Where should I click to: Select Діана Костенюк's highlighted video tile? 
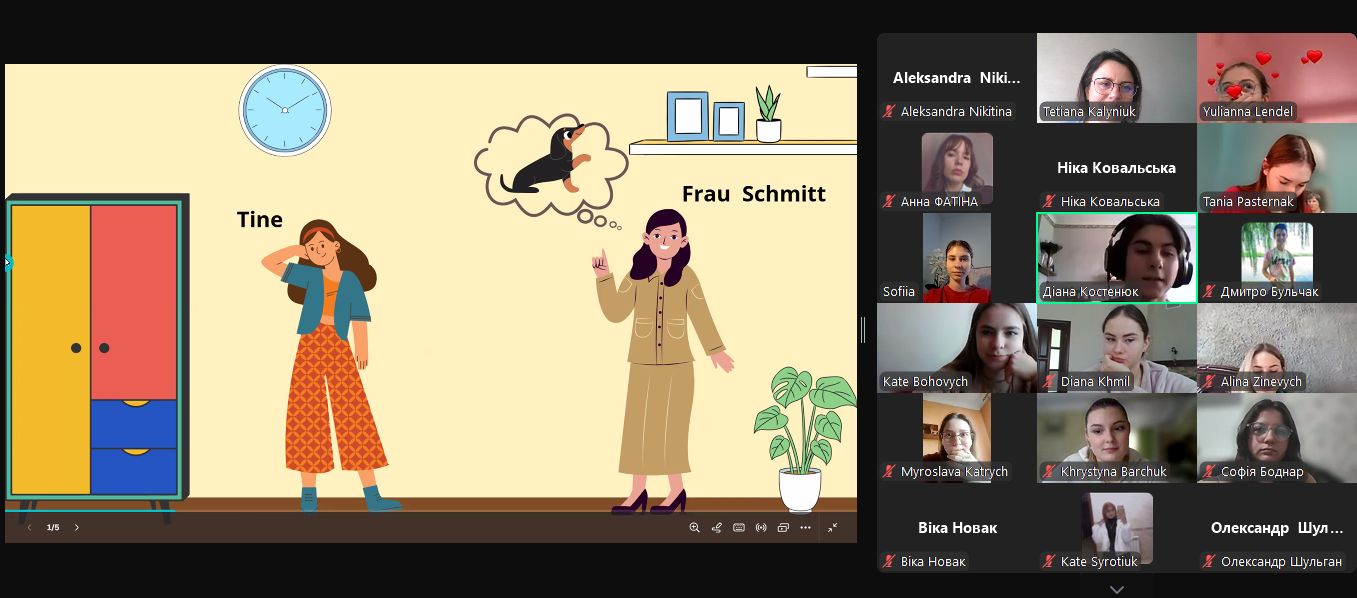pos(1117,258)
